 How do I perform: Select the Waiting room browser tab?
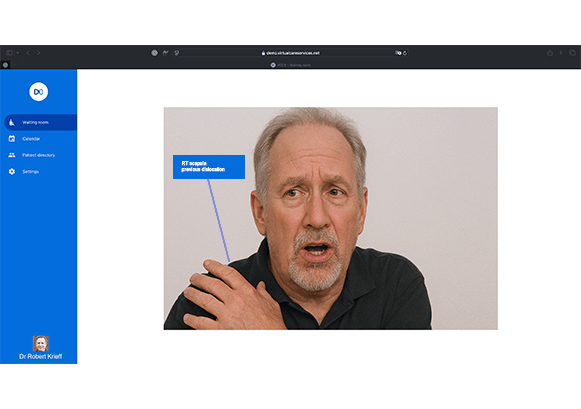(290, 65)
